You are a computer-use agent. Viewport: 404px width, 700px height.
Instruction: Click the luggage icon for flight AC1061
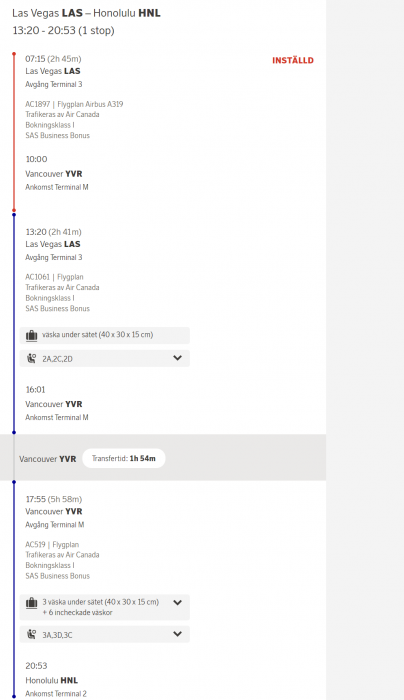pos(31,335)
